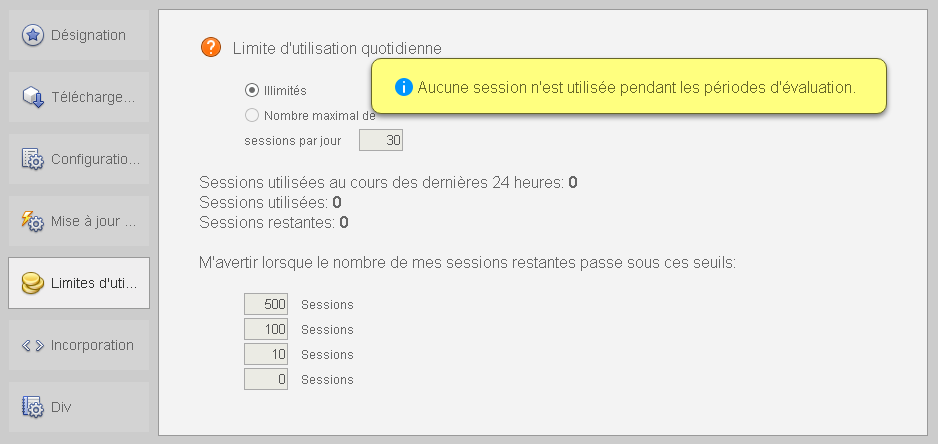Click the gear icon beside Configuratio…

pyautogui.click(x=33, y=160)
